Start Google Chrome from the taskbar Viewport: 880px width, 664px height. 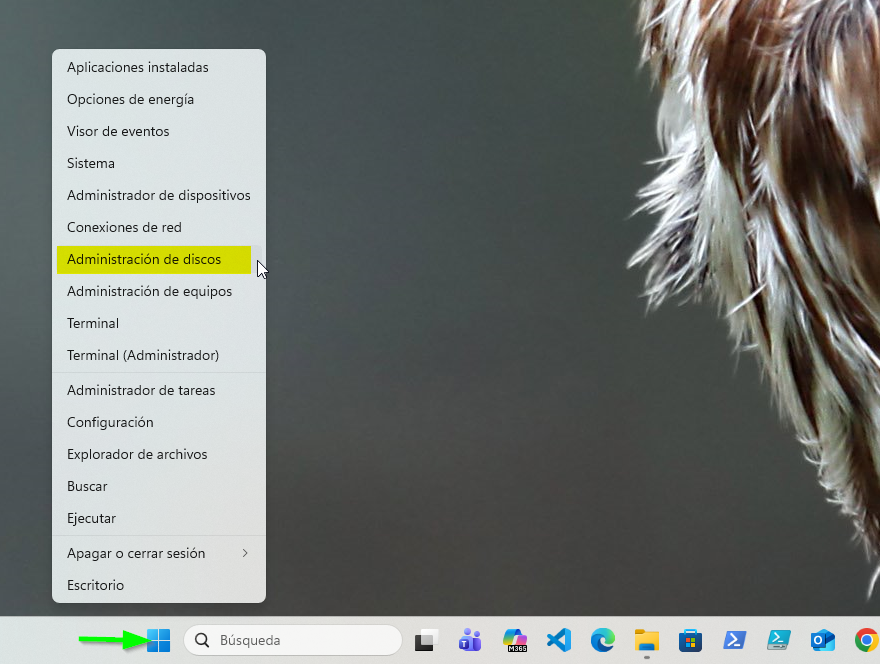coord(866,640)
